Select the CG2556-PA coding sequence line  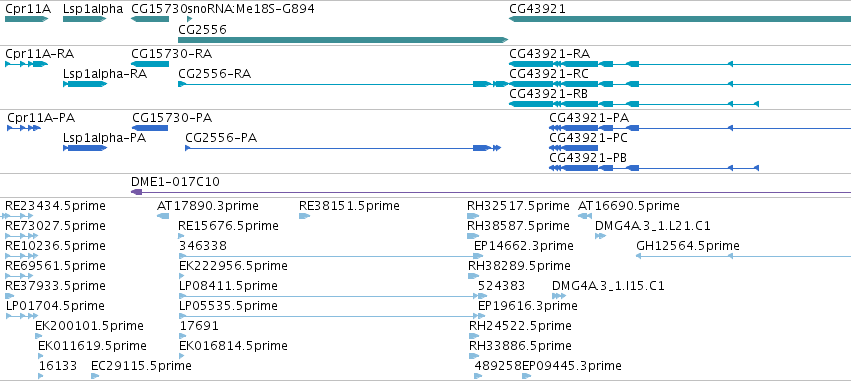click(343, 148)
